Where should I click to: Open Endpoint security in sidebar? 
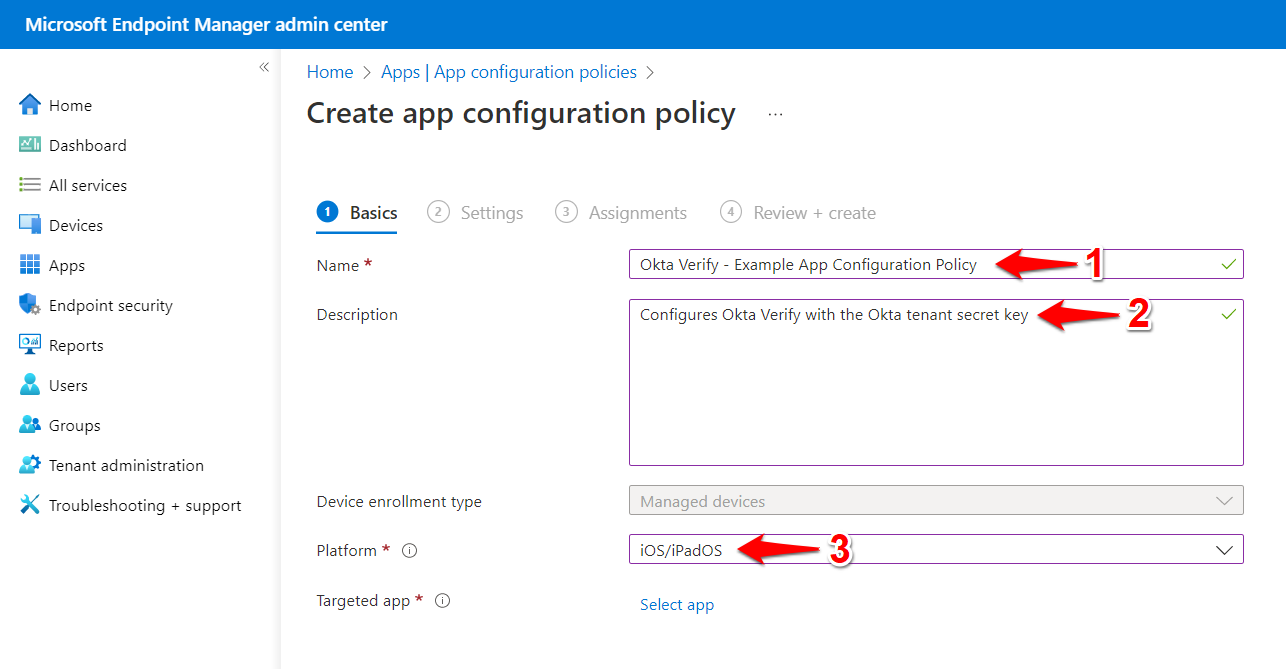click(111, 305)
